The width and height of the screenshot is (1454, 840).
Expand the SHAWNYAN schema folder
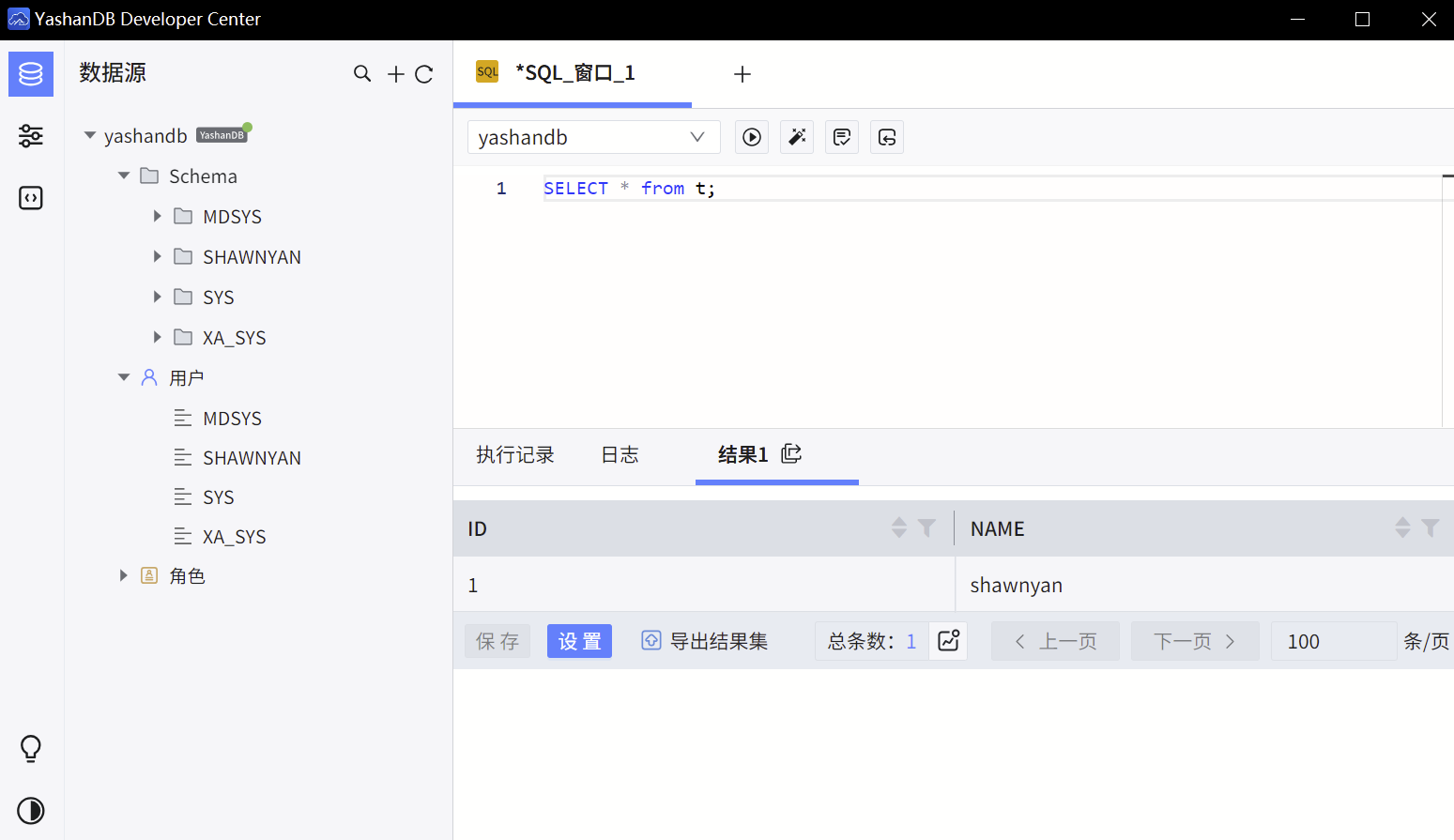coord(158,256)
